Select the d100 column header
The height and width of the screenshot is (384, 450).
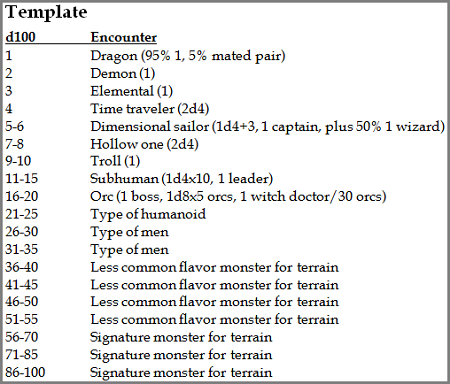tap(20, 37)
